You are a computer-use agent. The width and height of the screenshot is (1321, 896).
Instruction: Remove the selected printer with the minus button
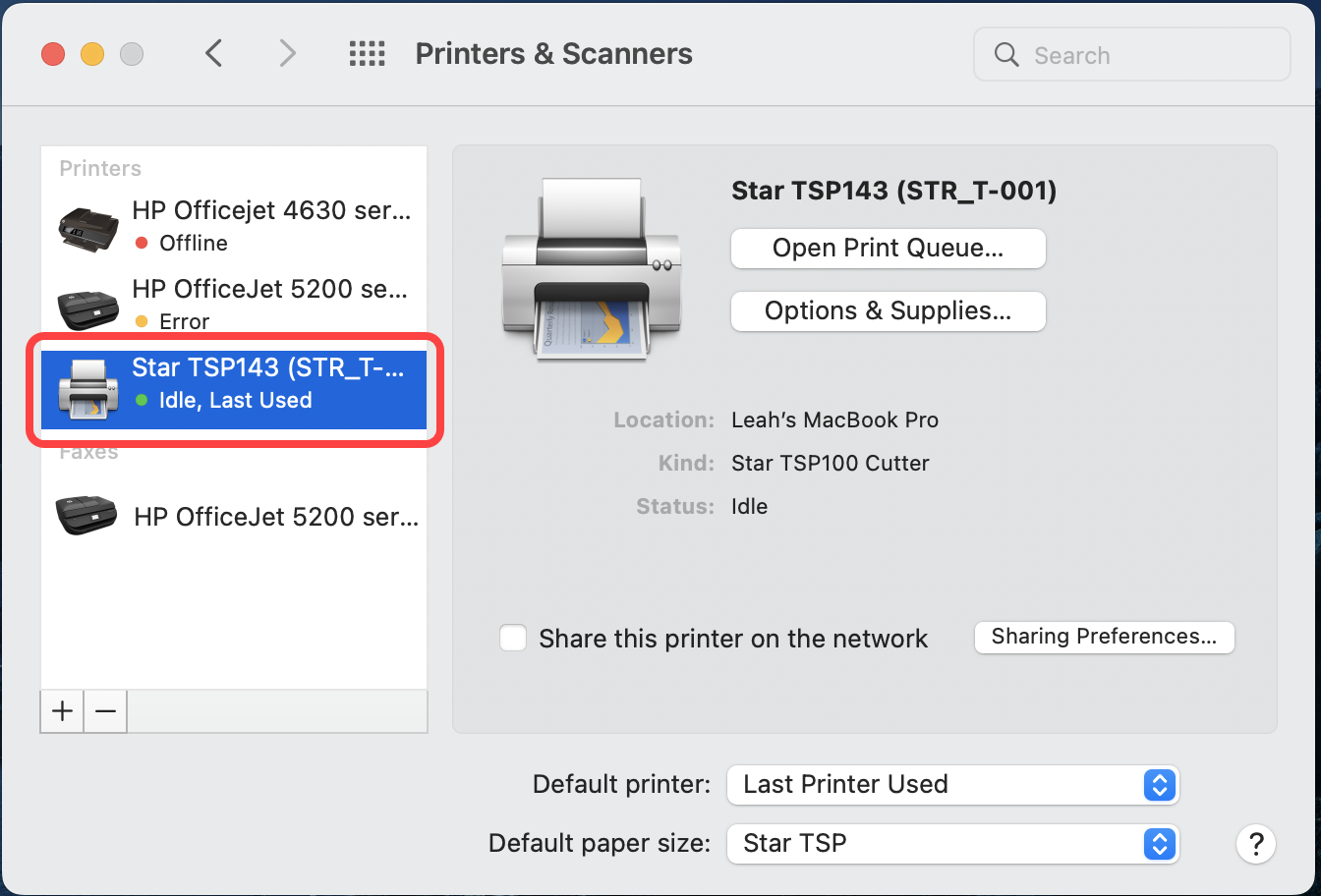tap(106, 711)
